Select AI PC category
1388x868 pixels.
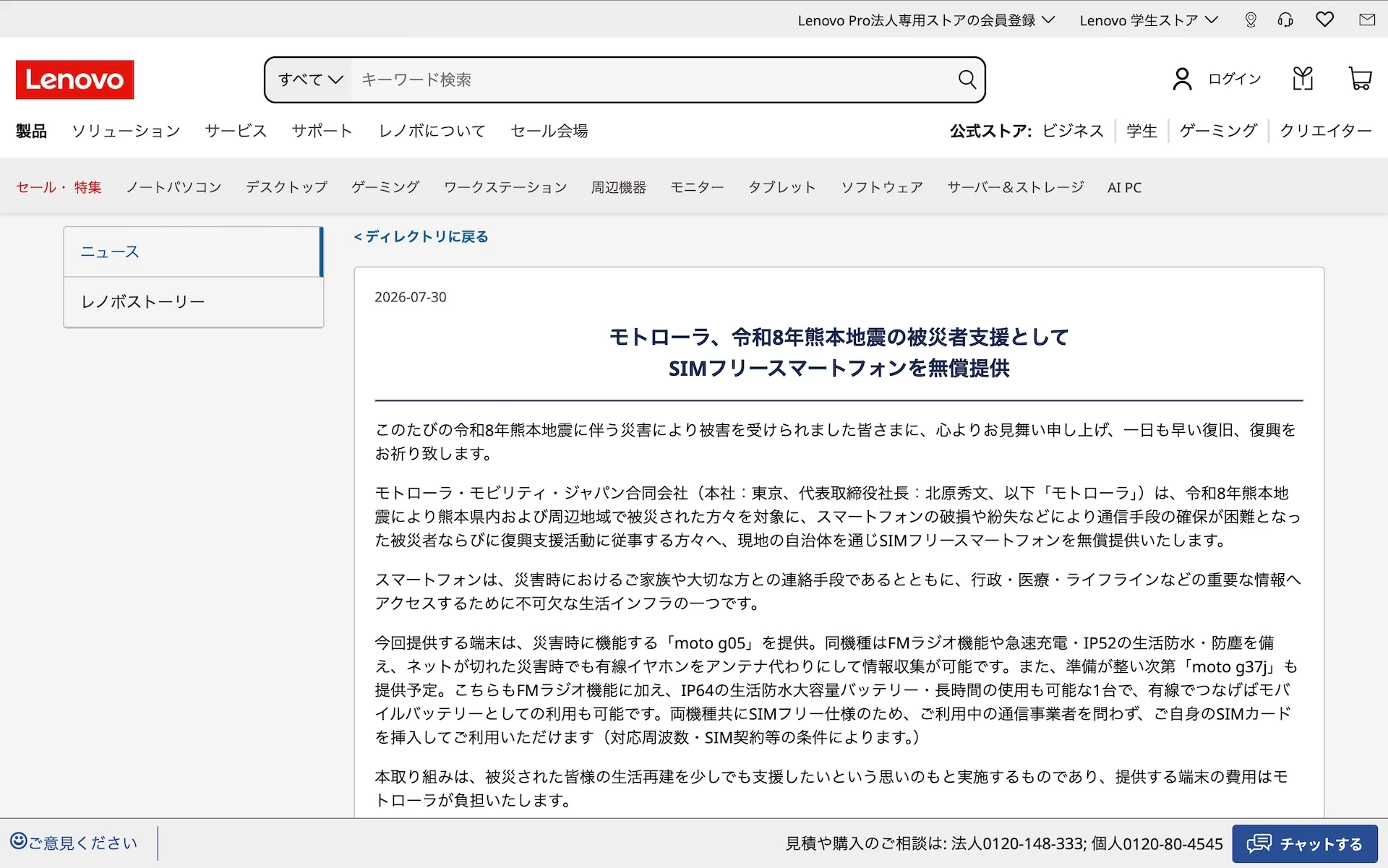[x=1124, y=187]
